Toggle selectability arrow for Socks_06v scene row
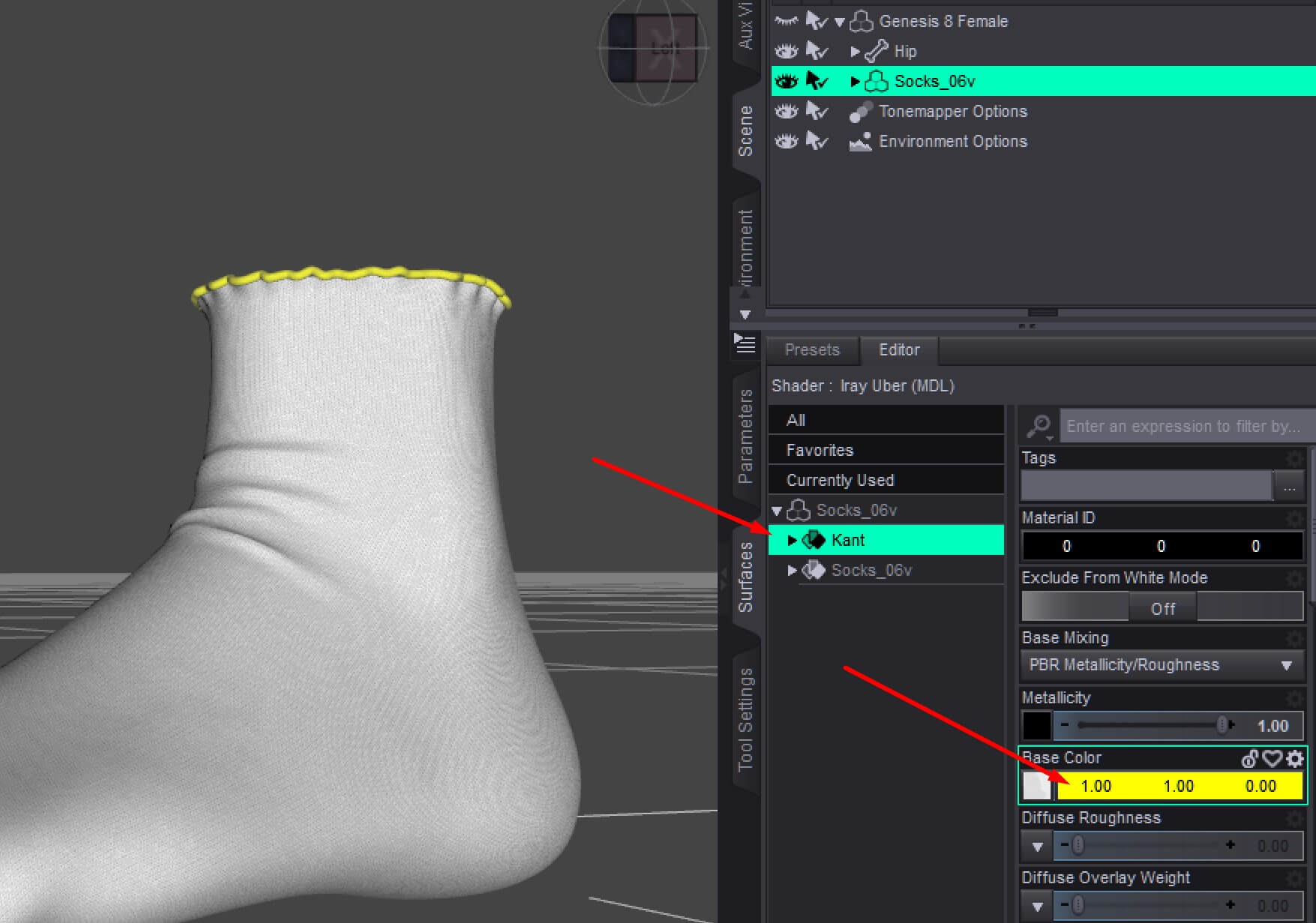 (x=817, y=81)
